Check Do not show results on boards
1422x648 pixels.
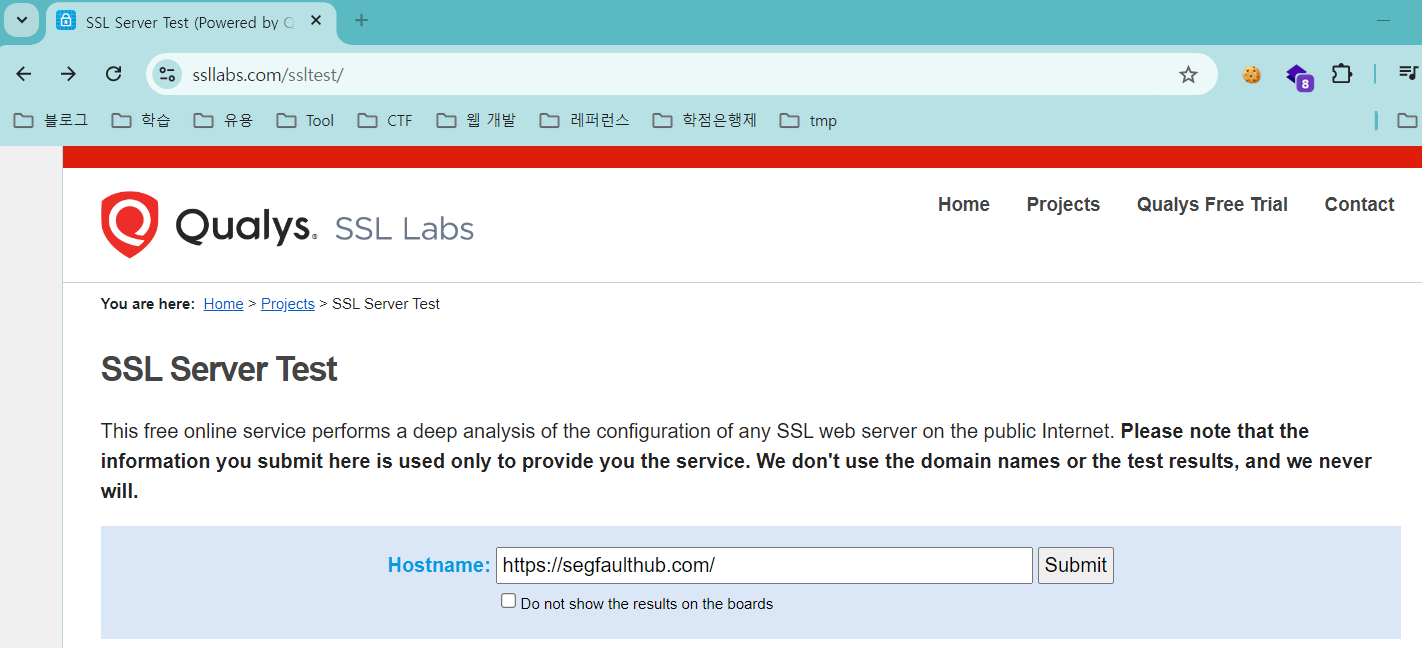point(509,601)
